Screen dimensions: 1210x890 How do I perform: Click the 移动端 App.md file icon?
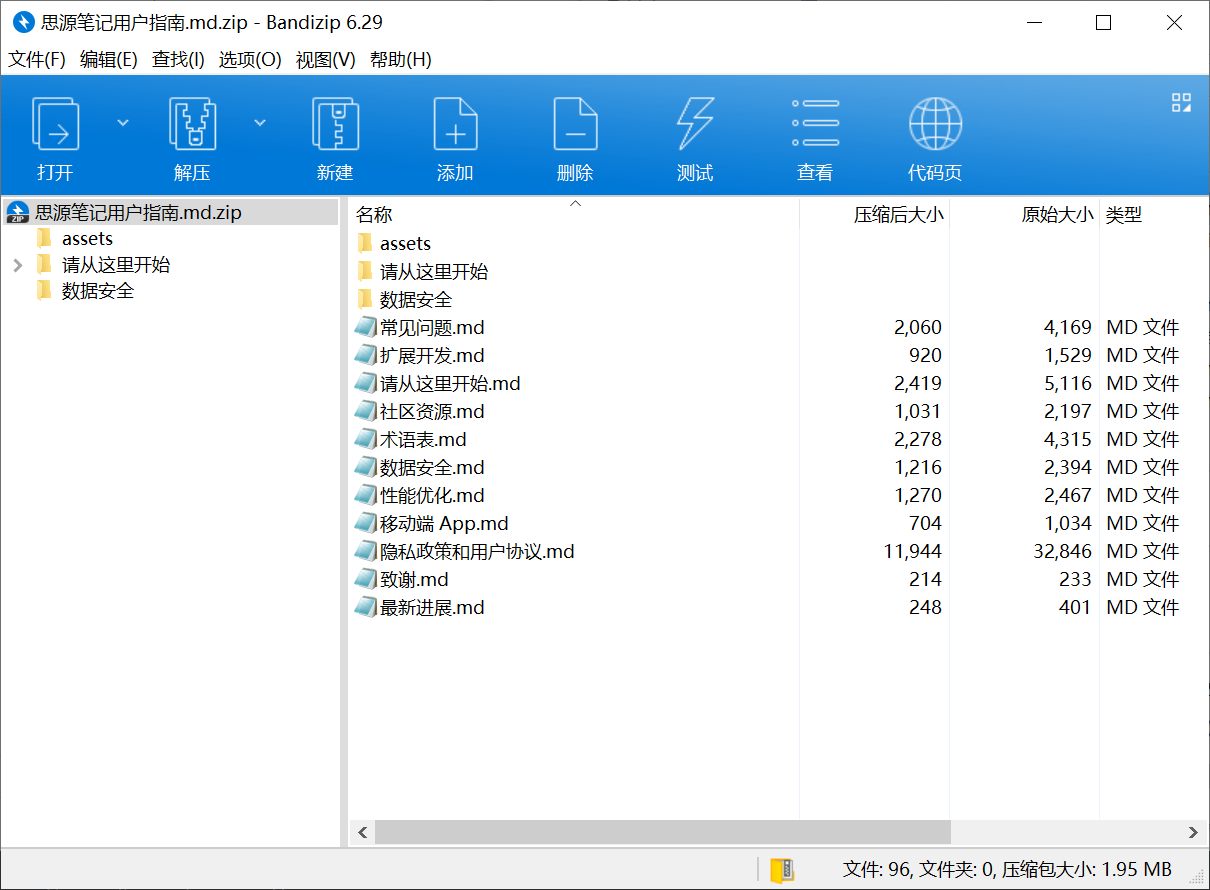pos(366,523)
